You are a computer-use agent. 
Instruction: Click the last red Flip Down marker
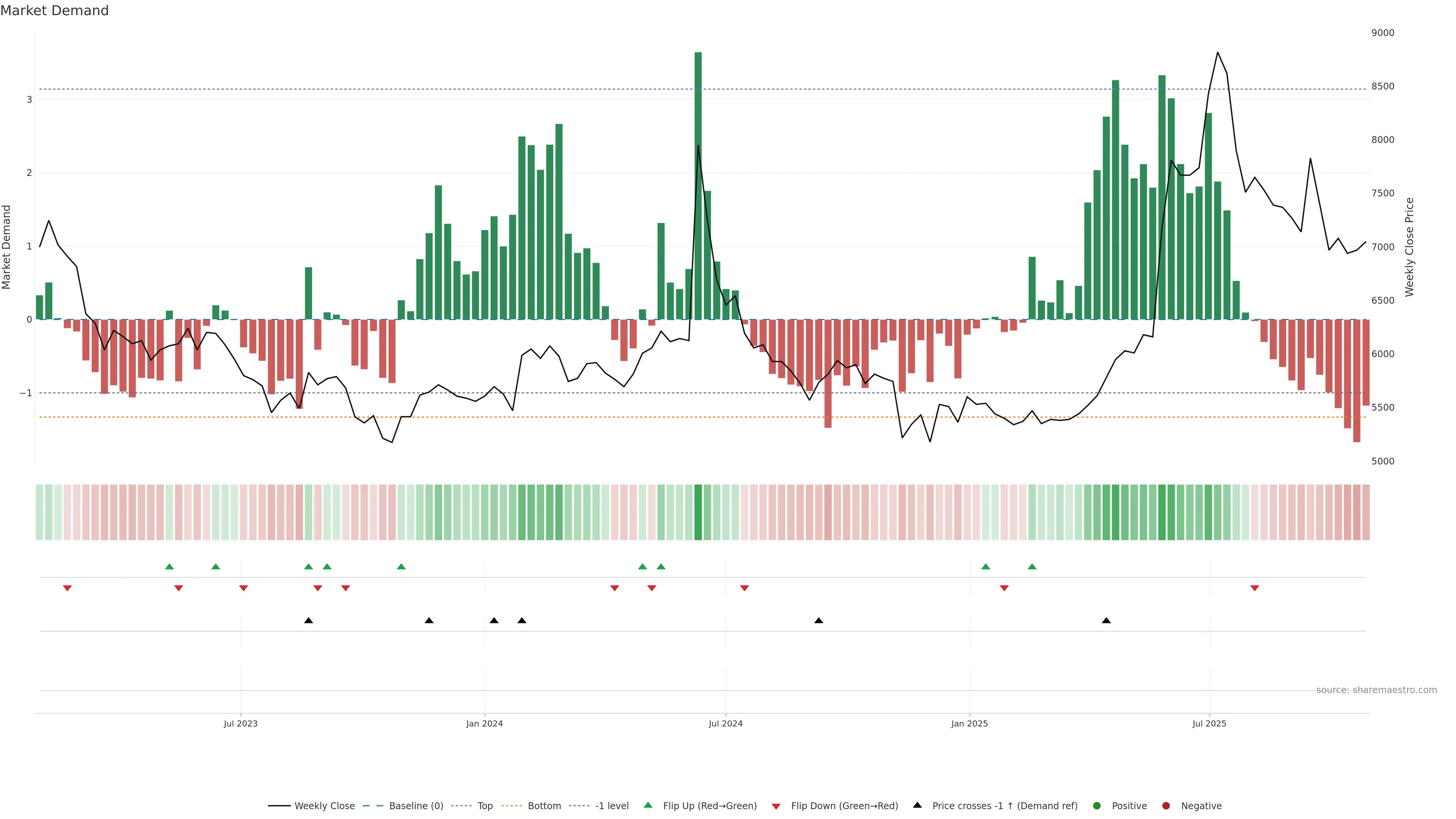[x=1254, y=588]
